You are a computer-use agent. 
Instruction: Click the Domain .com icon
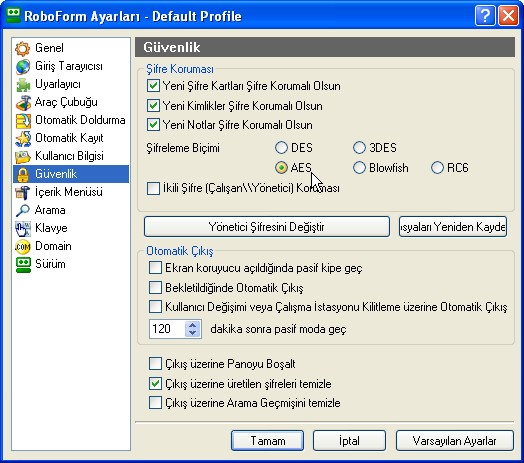pyautogui.click(x=23, y=247)
